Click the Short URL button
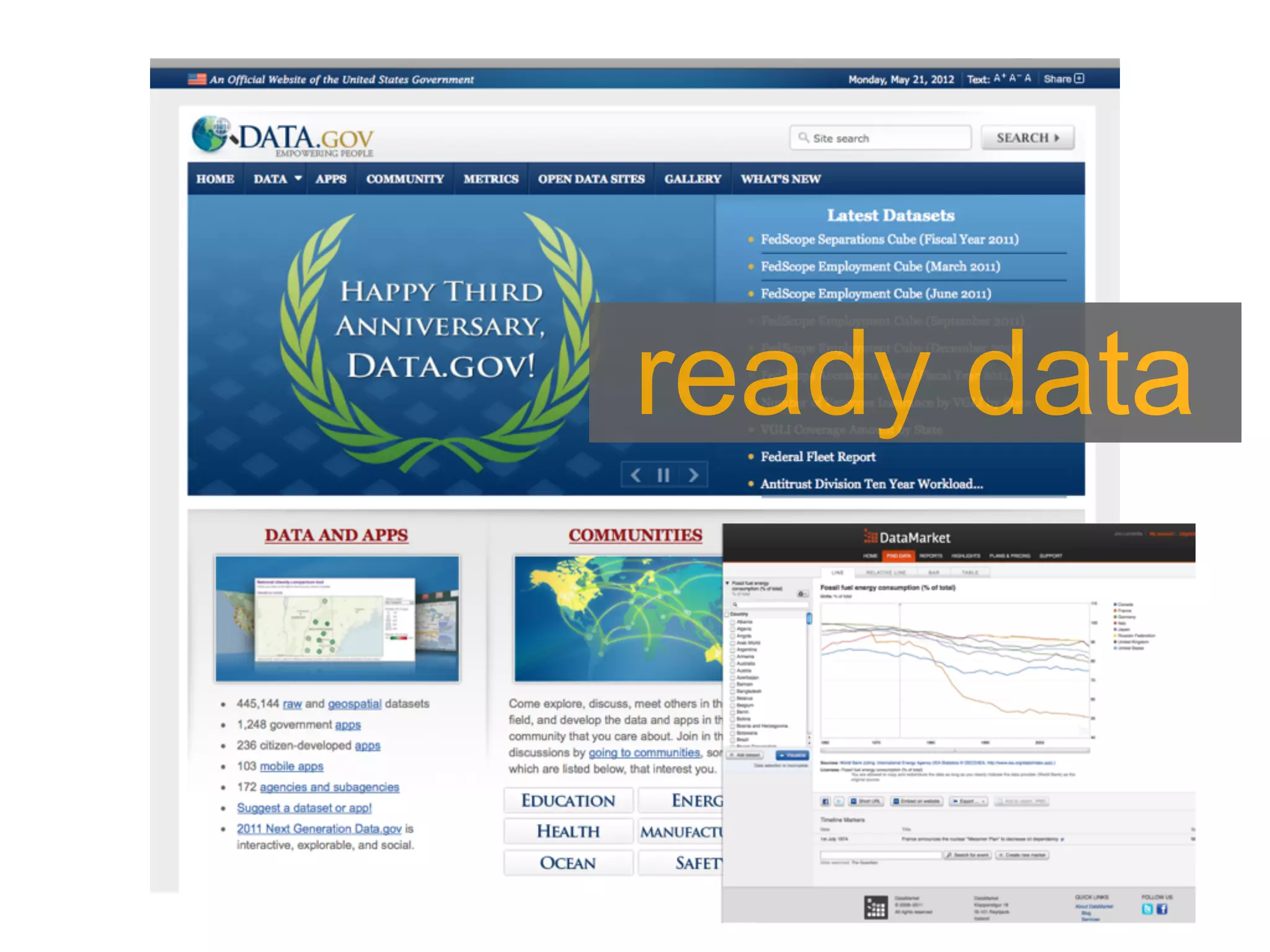Screen dimensions: 1270x952 865,801
